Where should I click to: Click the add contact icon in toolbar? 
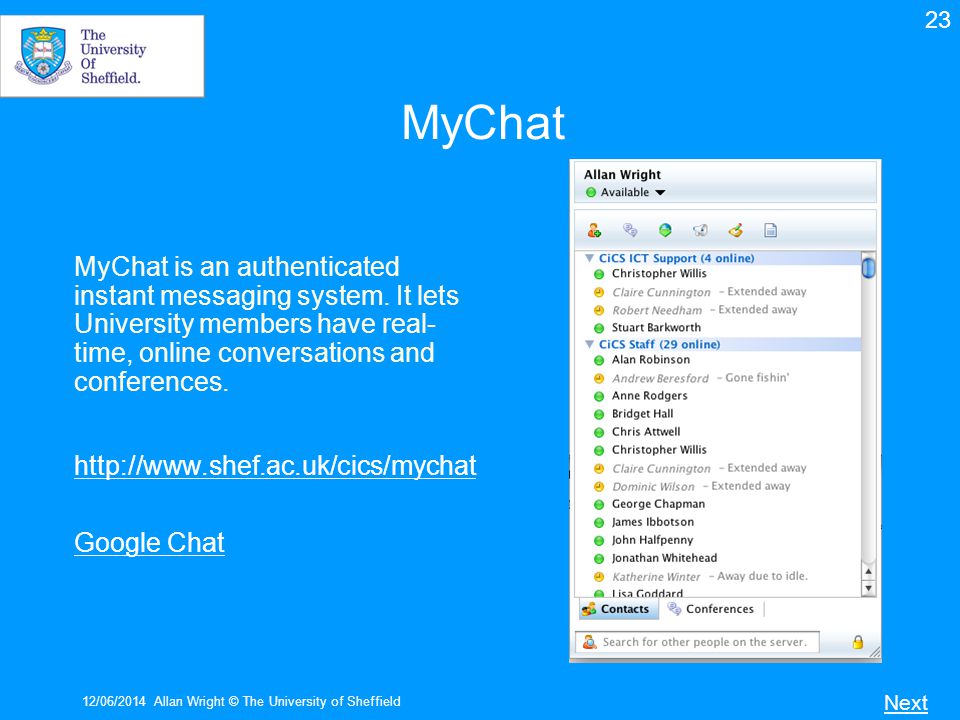click(x=594, y=230)
